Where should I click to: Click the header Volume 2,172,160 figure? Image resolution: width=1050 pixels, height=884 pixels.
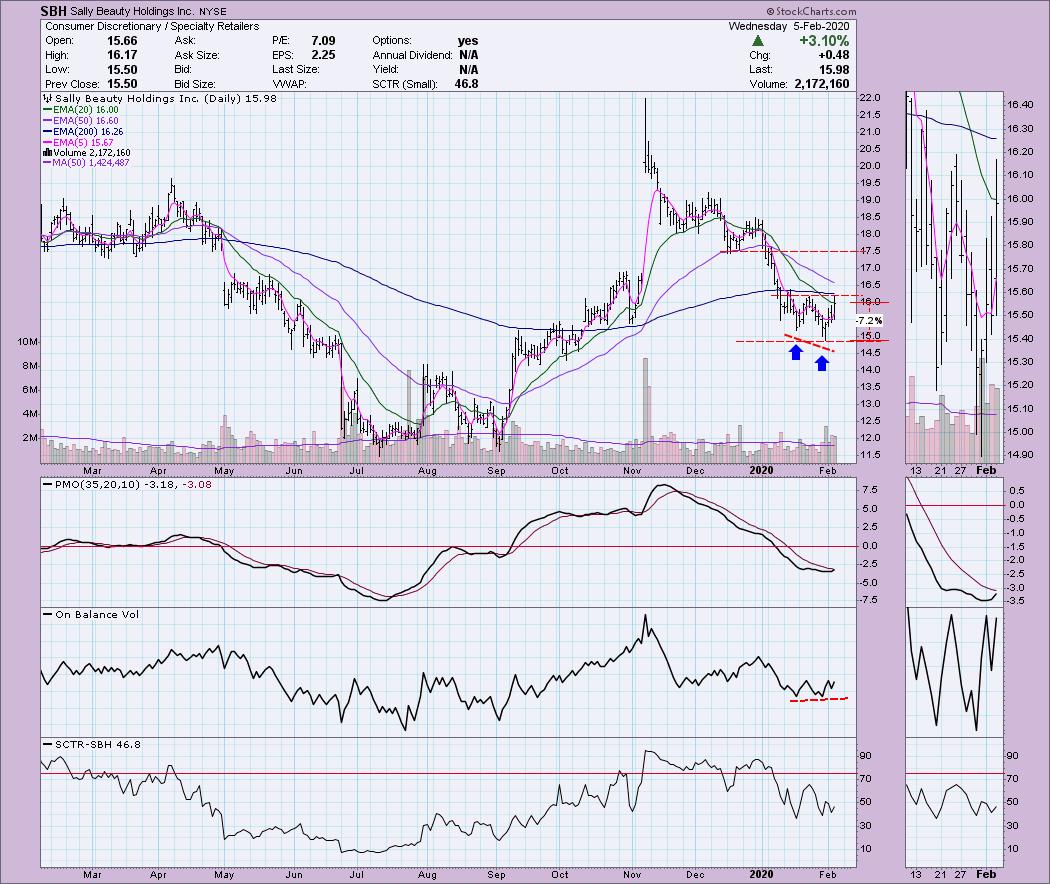tap(822, 84)
